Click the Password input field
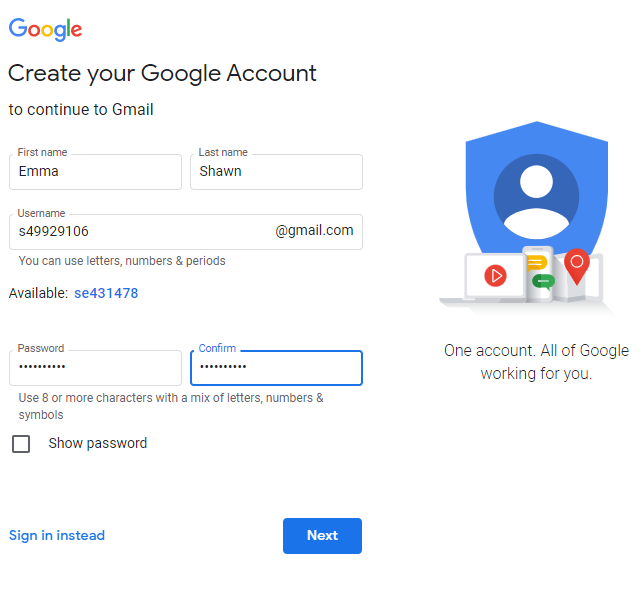Screen dimensions: 644x599 point(95,368)
